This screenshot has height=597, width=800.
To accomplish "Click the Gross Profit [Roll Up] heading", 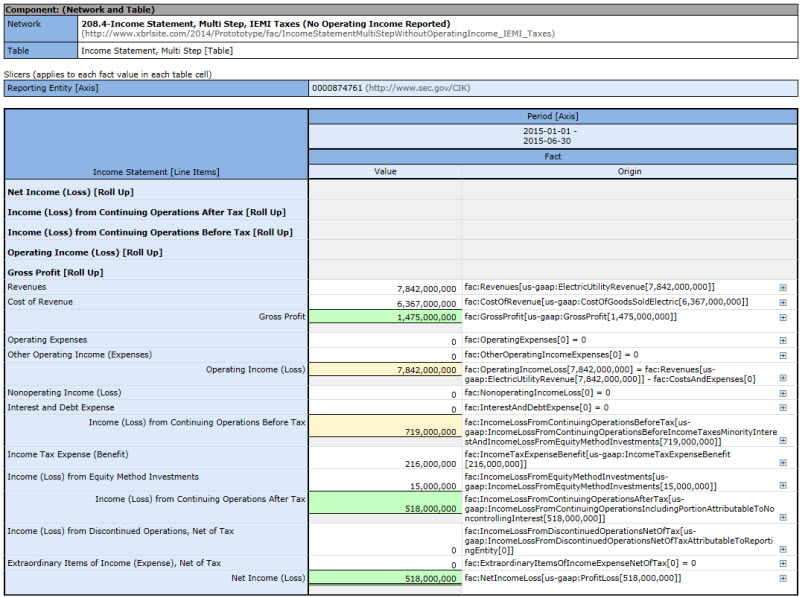I will pyautogui.click(x=55, y=272).
